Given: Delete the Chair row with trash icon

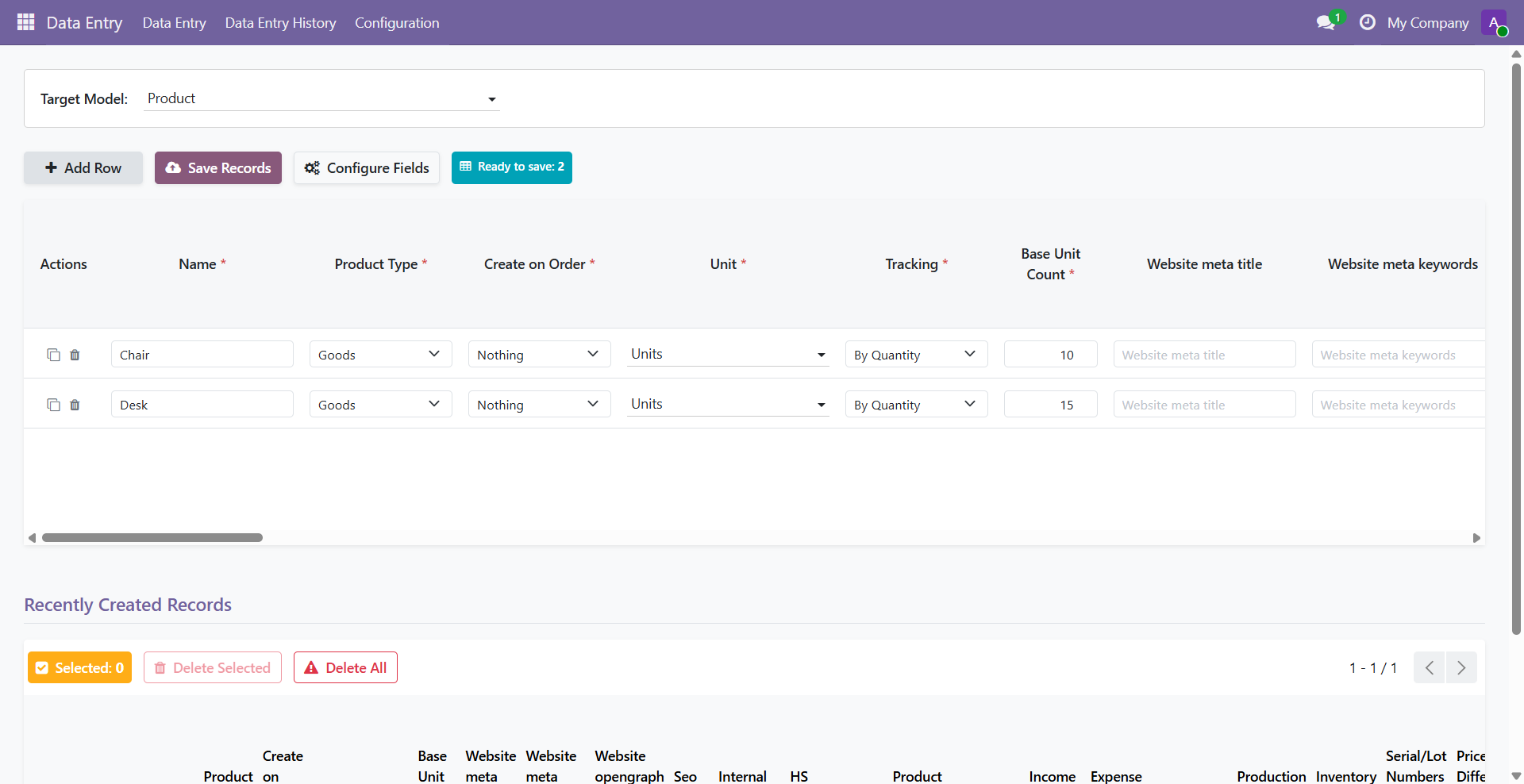Looking at the screenshot, I should coord(75,355).
